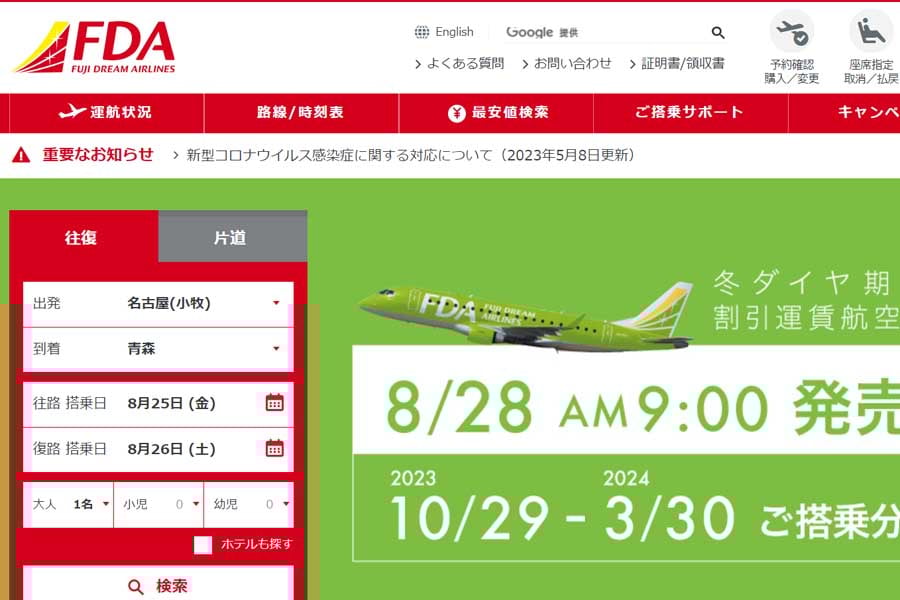Check the ホテルも探す checkbox

pyautogui.click(x=203, y=544)
